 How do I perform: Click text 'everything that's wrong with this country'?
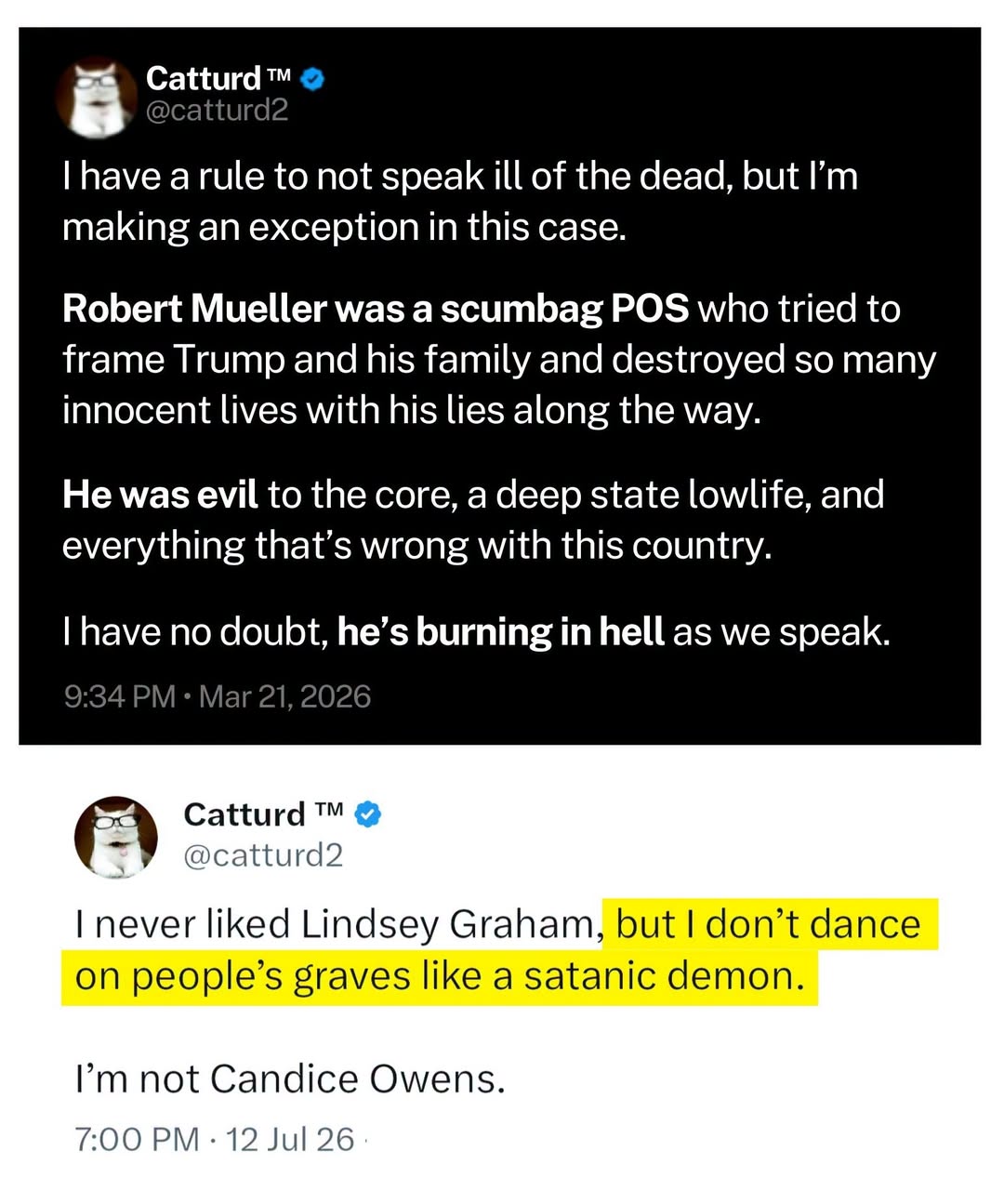tap(417, 545)
